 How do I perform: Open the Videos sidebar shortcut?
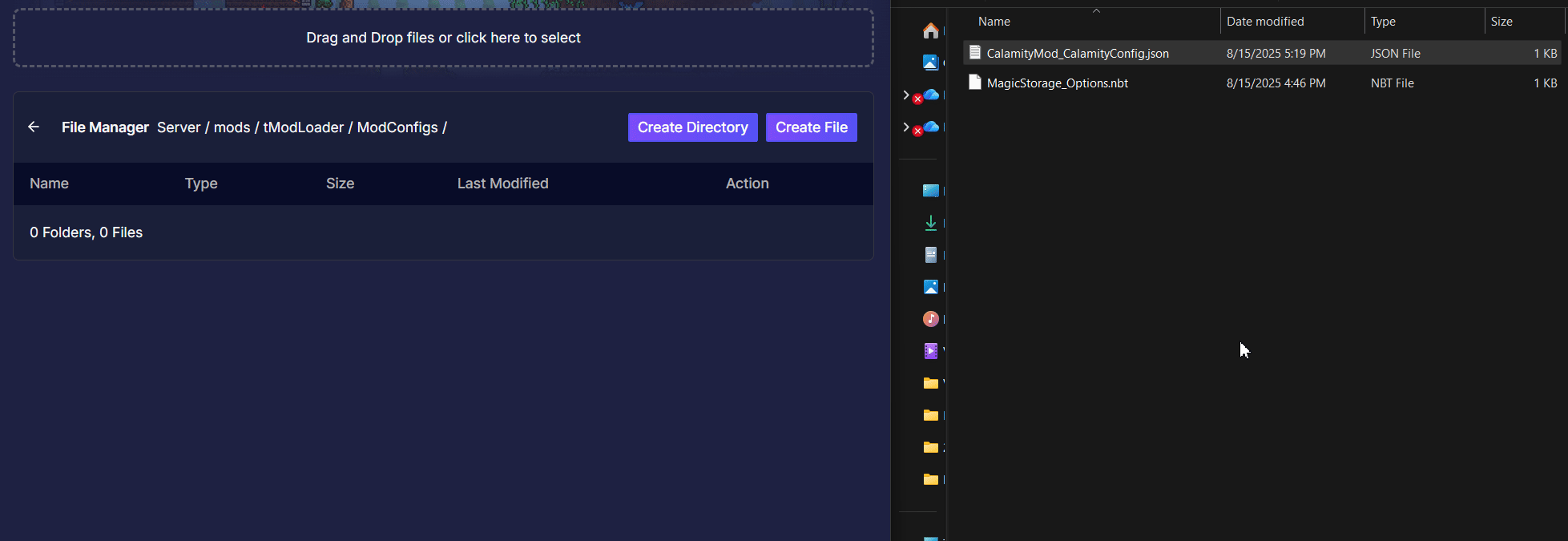click(x=930, y=351)
